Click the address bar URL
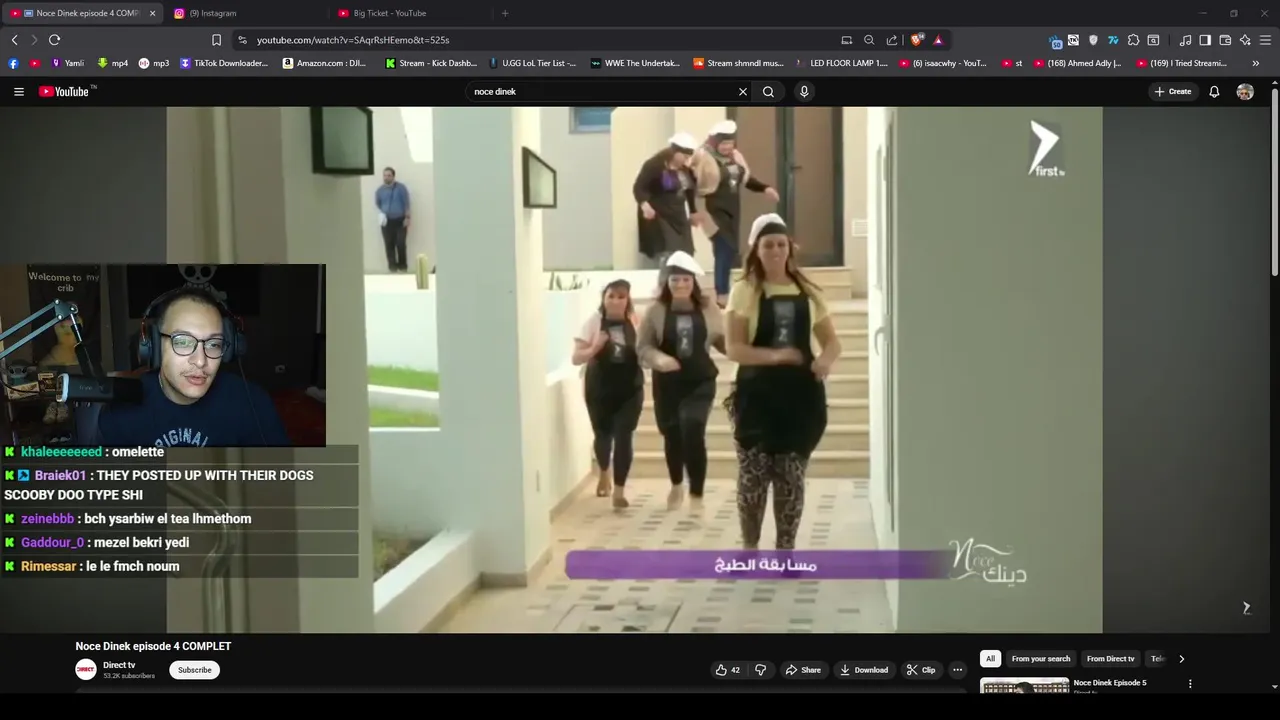 coord(353,40)
